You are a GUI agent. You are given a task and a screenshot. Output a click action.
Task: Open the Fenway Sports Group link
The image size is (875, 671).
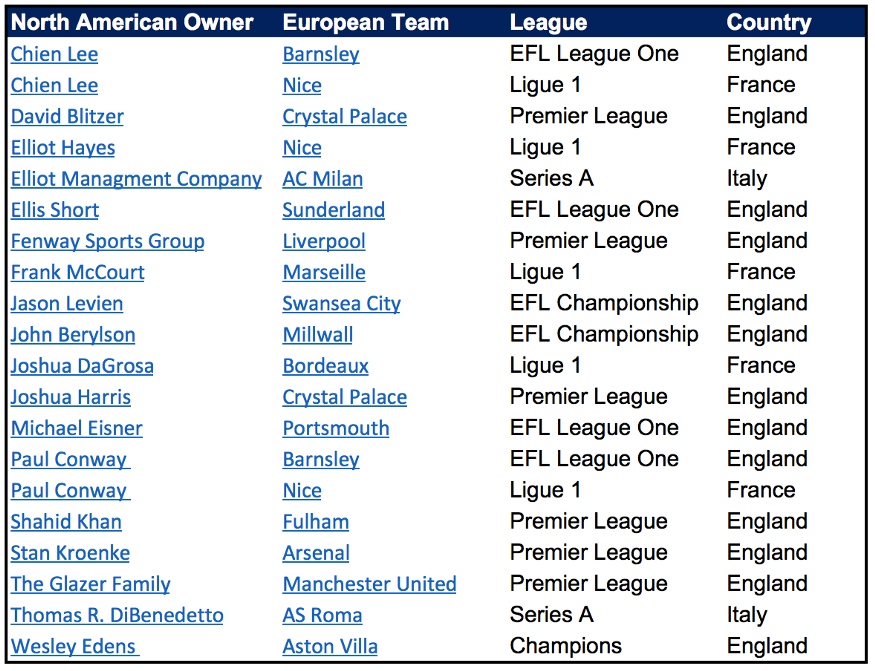(x=107, y=241)
